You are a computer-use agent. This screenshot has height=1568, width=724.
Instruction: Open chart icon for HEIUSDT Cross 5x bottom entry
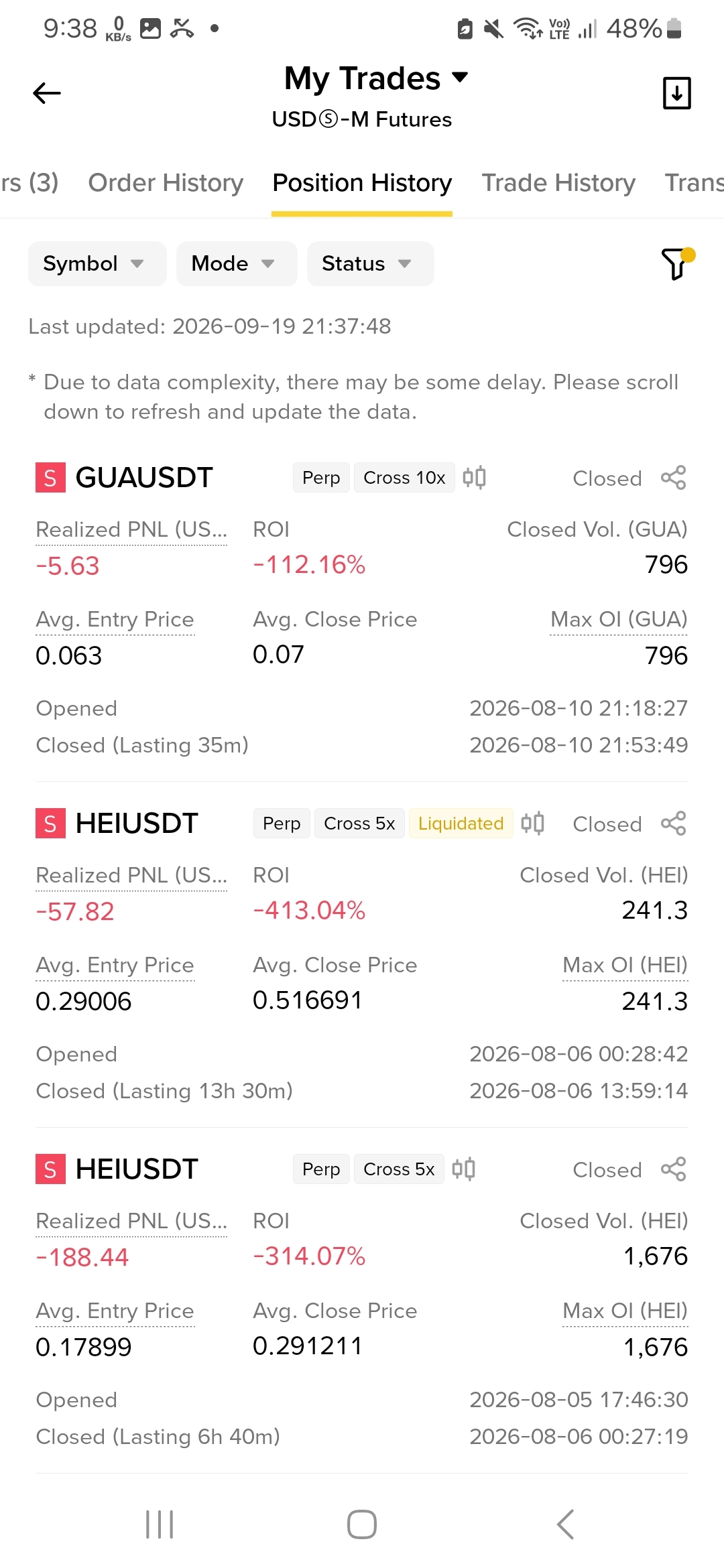[x=463, y=1169]
